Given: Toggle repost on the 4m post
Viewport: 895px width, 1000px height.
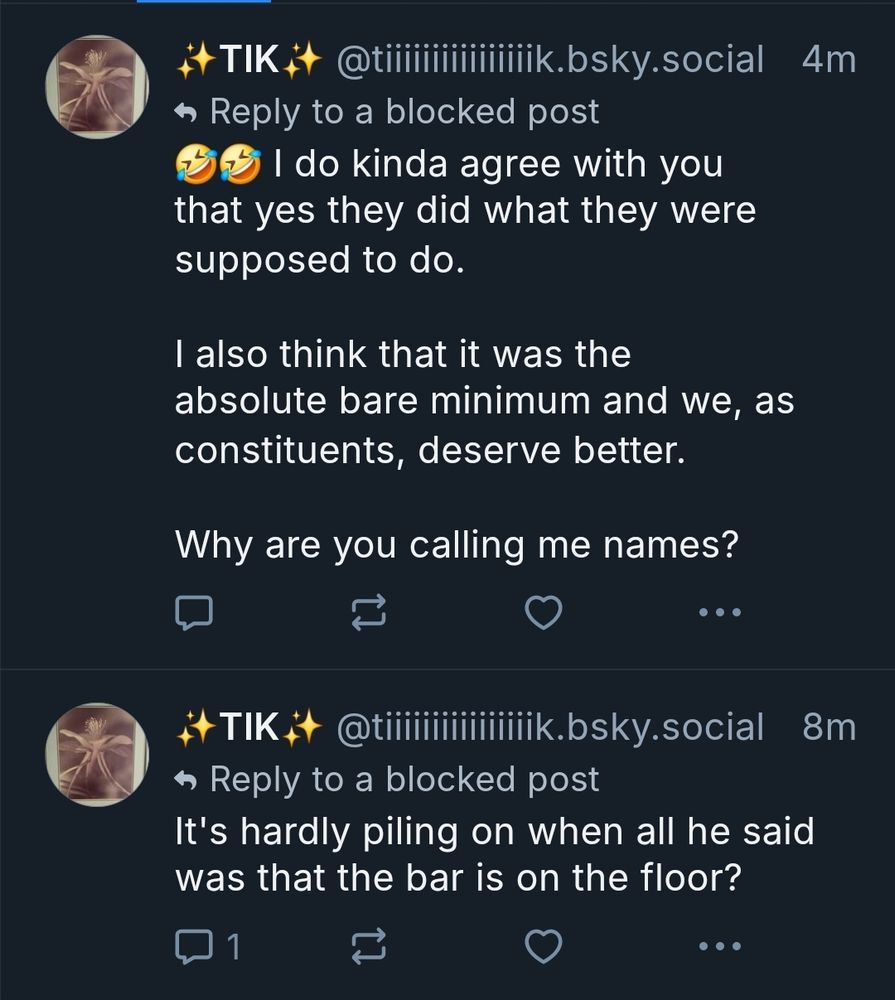Looking at the screenshot, I should coord(367,611).
